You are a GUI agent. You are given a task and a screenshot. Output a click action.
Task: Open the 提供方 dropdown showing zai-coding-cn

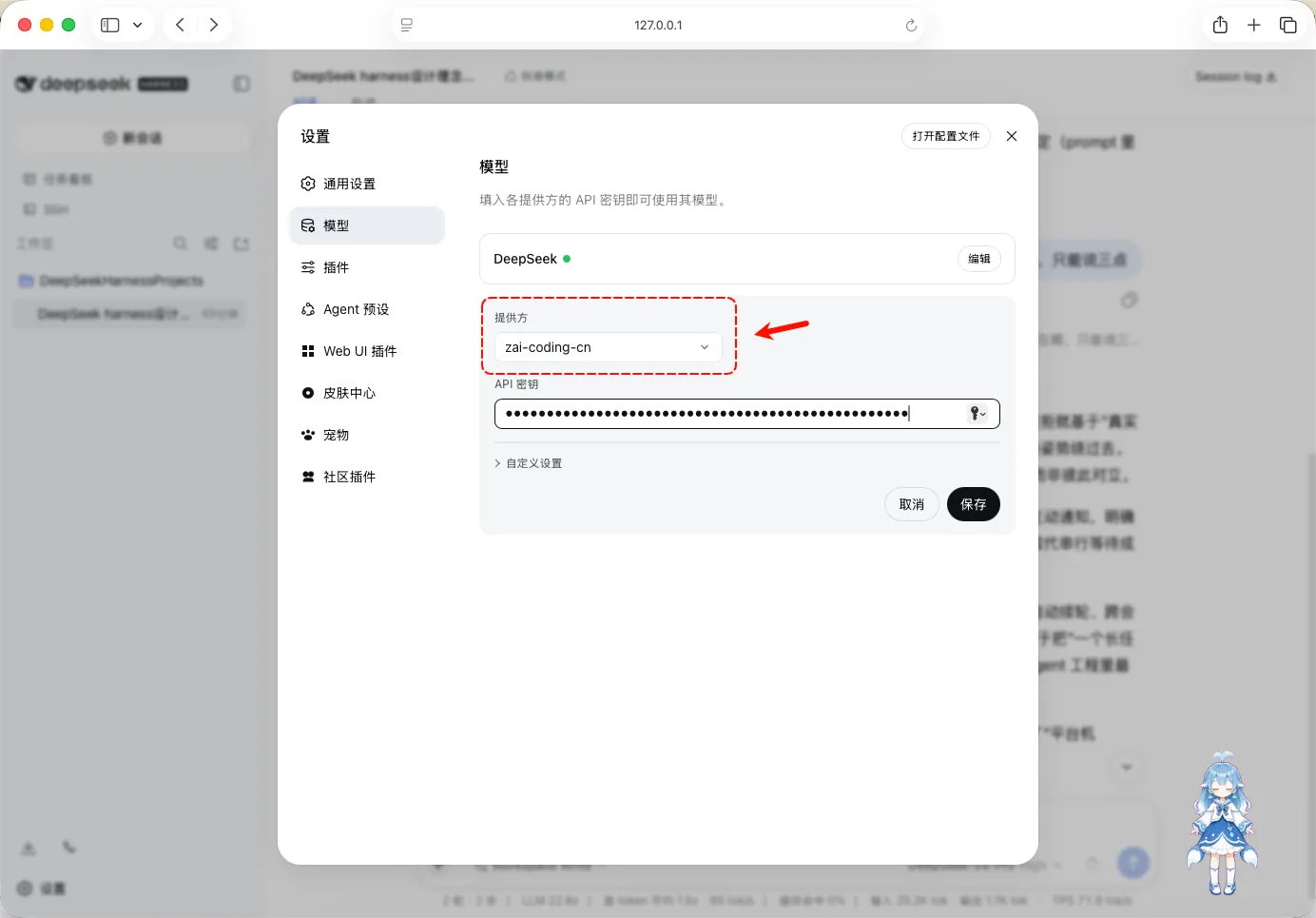pyautogui.click(x=608, y=347)
